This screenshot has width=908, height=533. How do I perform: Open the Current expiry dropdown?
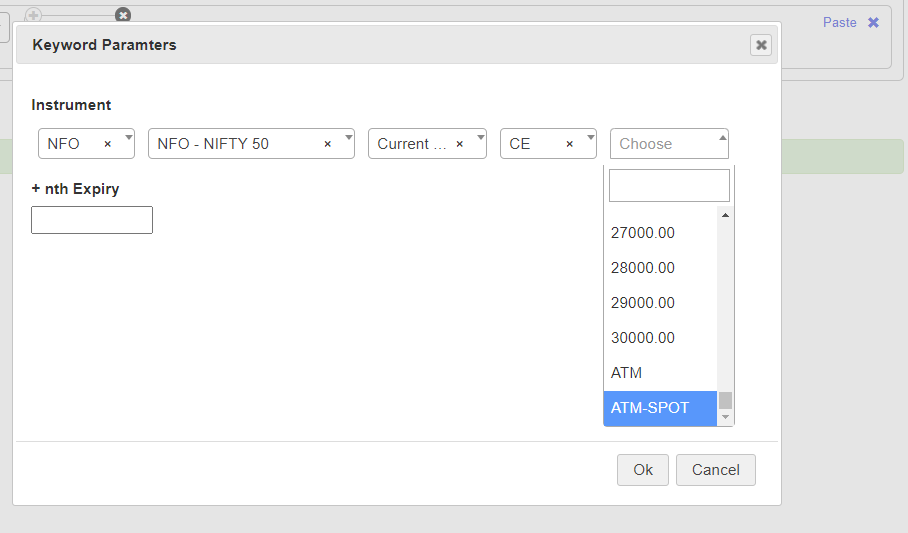click(481, 138)
